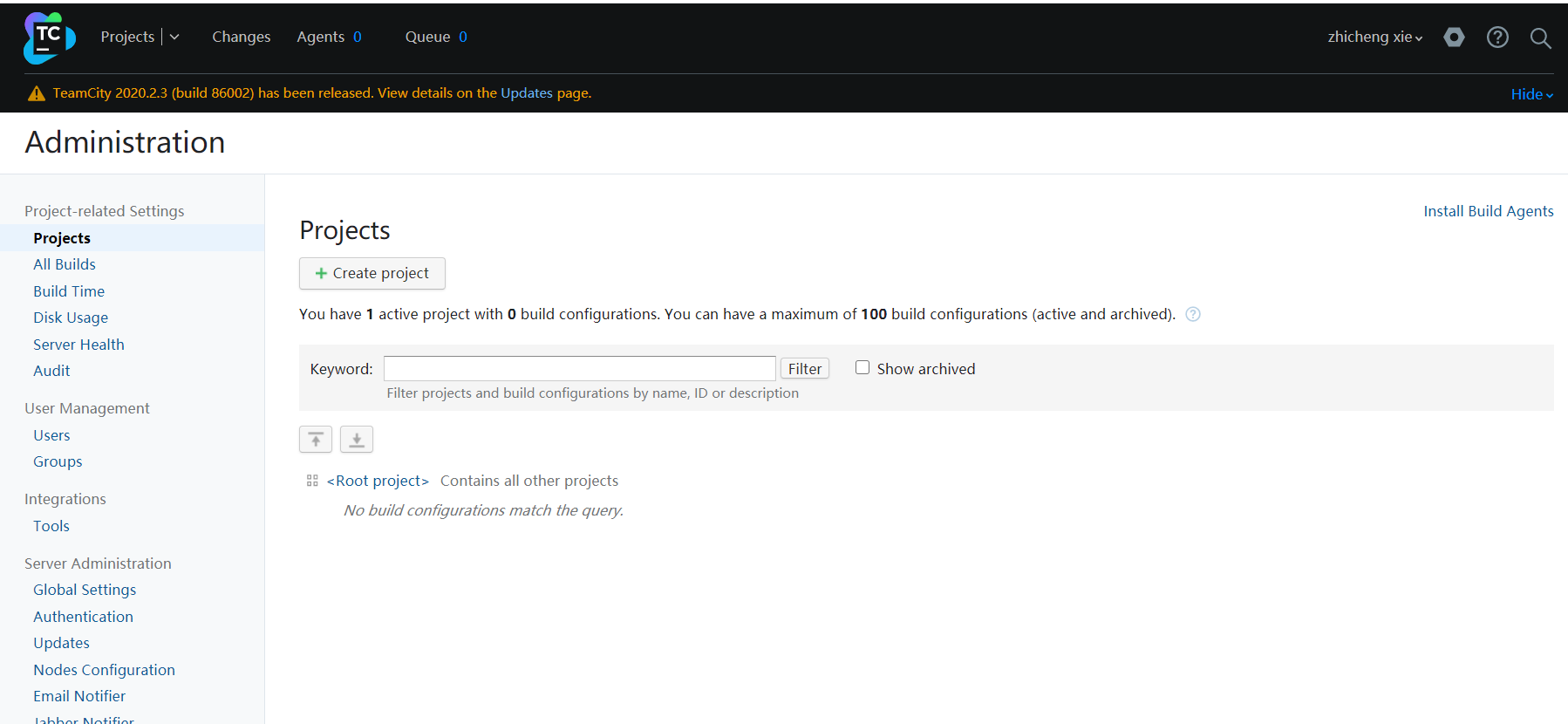Open Groups under User Management
The image size is (1568, 724).
pyautogui.click(x=58, y=461)
